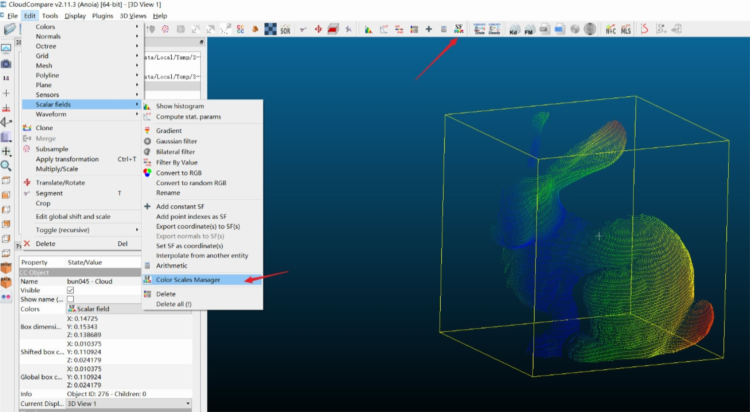
Task: Click the N+C toolbar icon
Action: pyautogui.click(x=610, y=30)
